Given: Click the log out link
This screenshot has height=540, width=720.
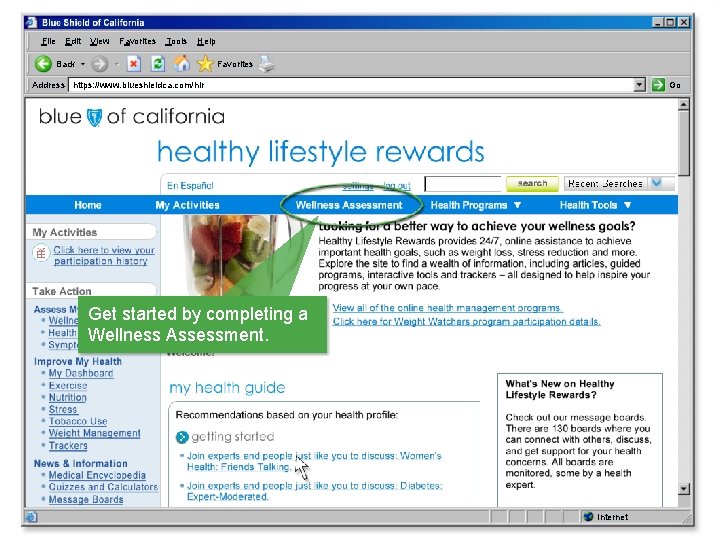Looking at the screenshot, I should pyautogui.click(x=397, y=186).
